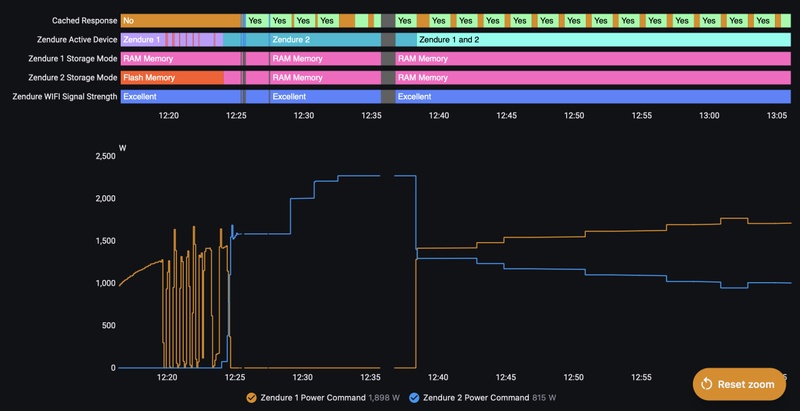Image resolution: width=800 pixels, height=411 pixels.
Task: Click the "Zendure 2 Storage Mode" row label
Action: point(73,78)
